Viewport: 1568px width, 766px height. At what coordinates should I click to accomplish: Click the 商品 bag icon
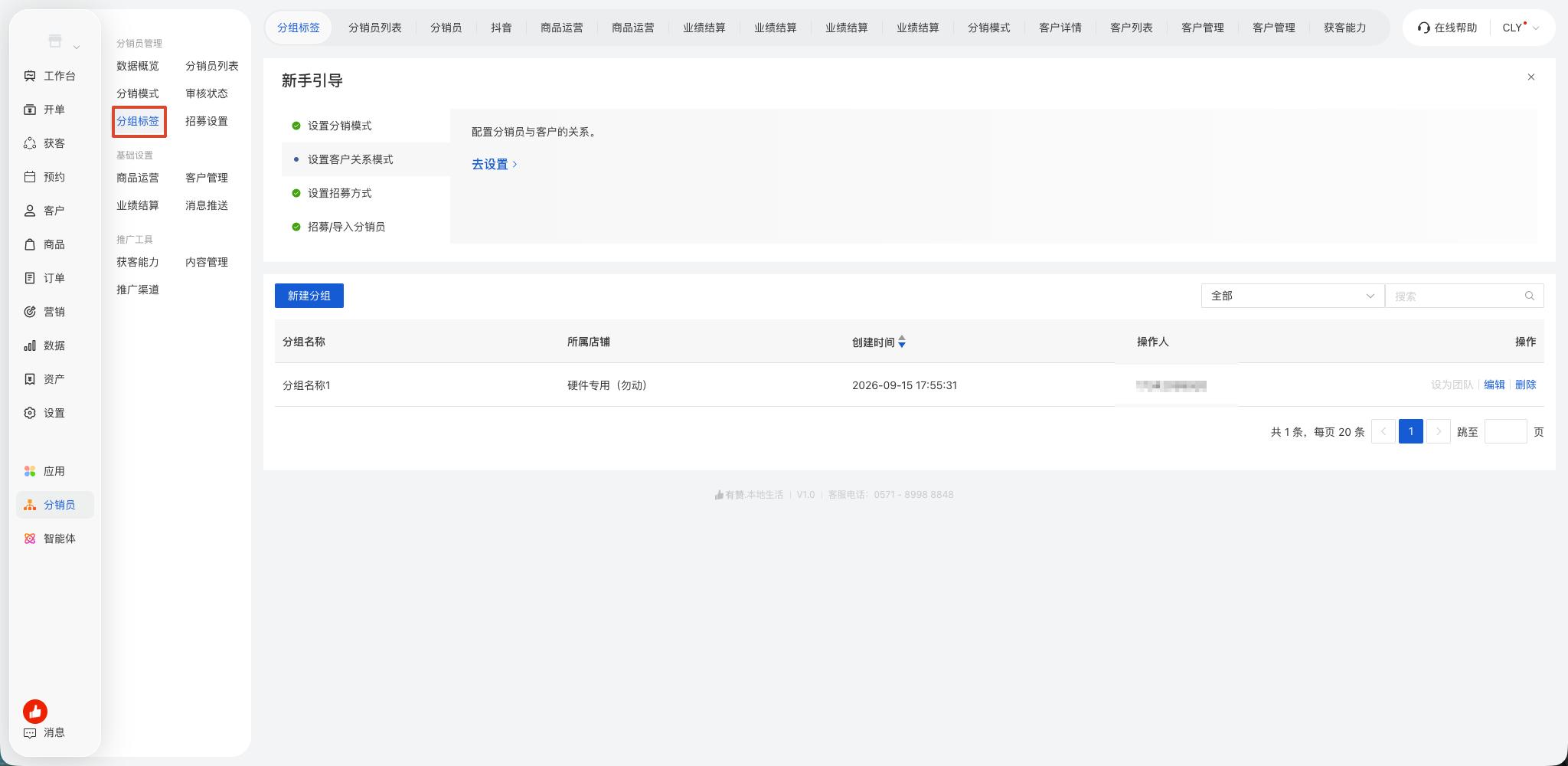30,244
